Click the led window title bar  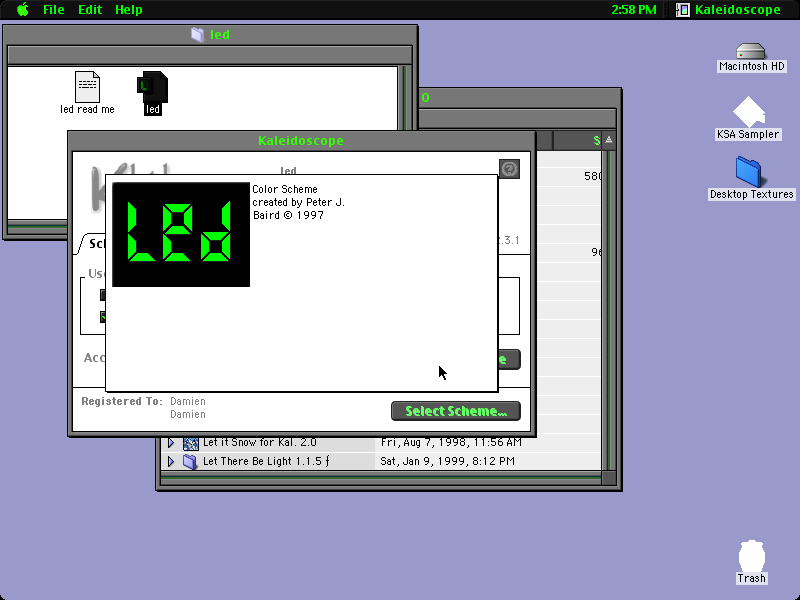click(x=210, y=35)
